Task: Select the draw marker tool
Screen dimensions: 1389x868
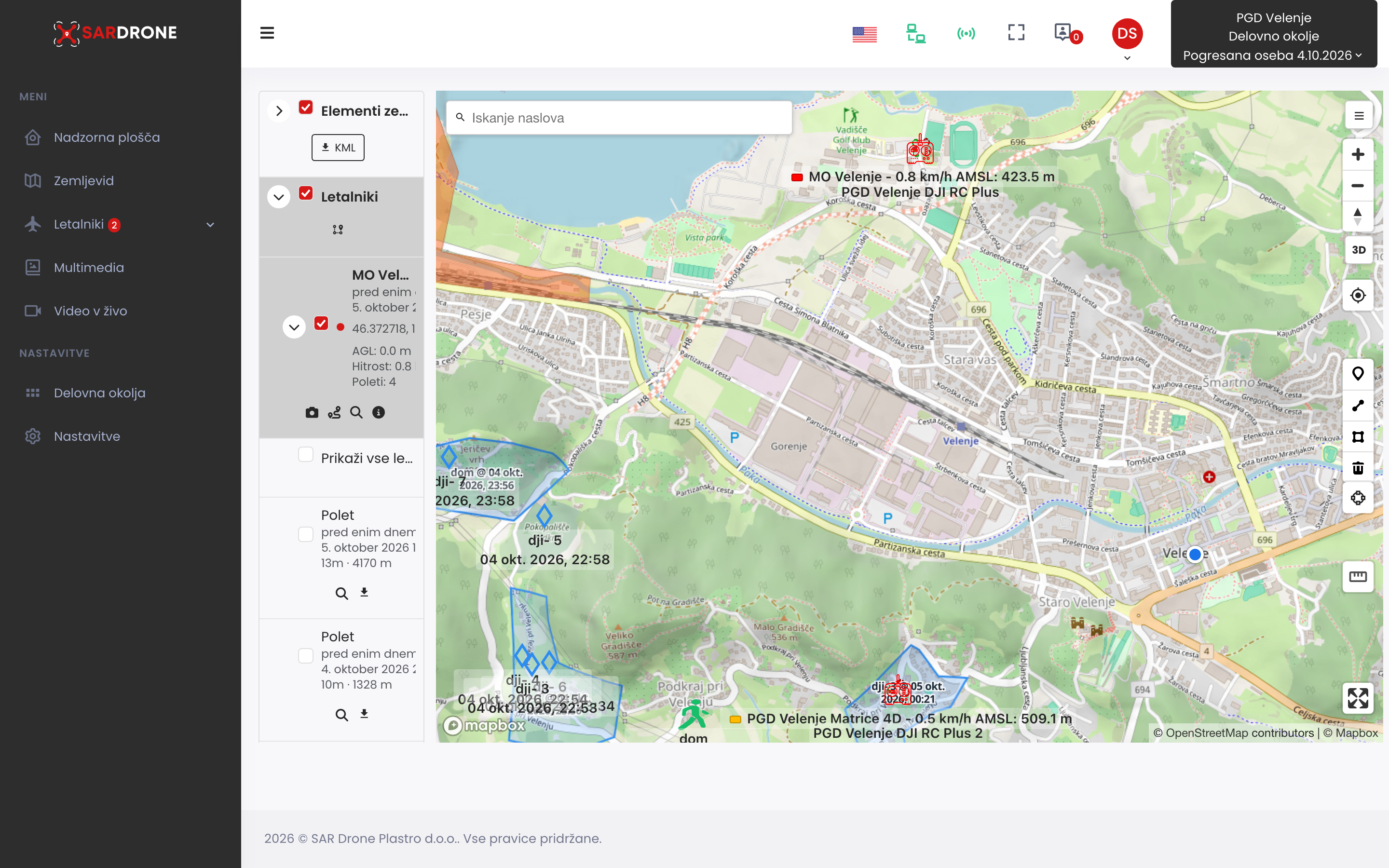Action: coord(1358,374)
